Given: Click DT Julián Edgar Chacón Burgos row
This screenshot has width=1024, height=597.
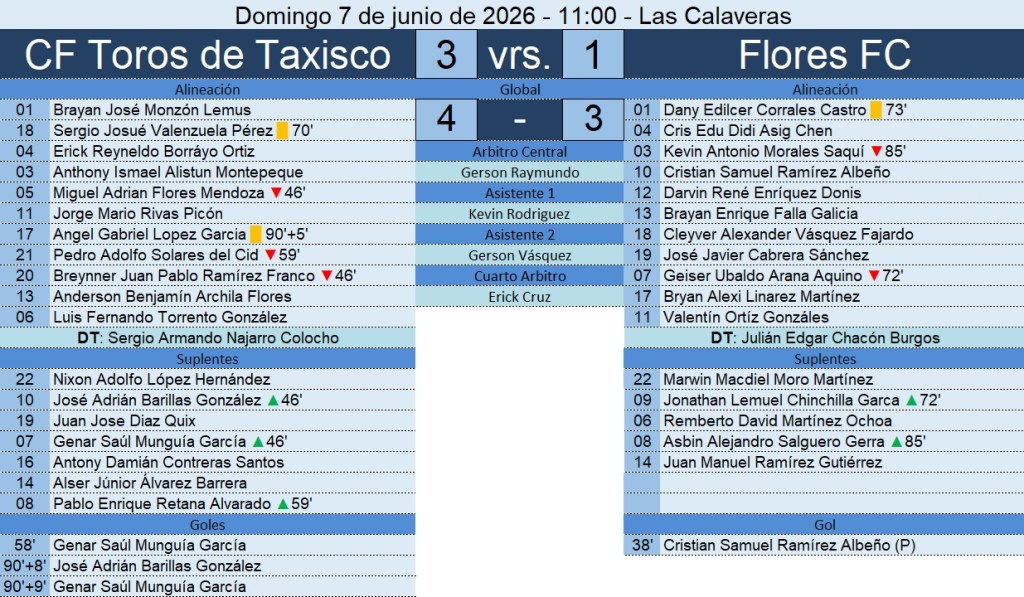Looking at the screenshot, I should click(x=824, y=338).
